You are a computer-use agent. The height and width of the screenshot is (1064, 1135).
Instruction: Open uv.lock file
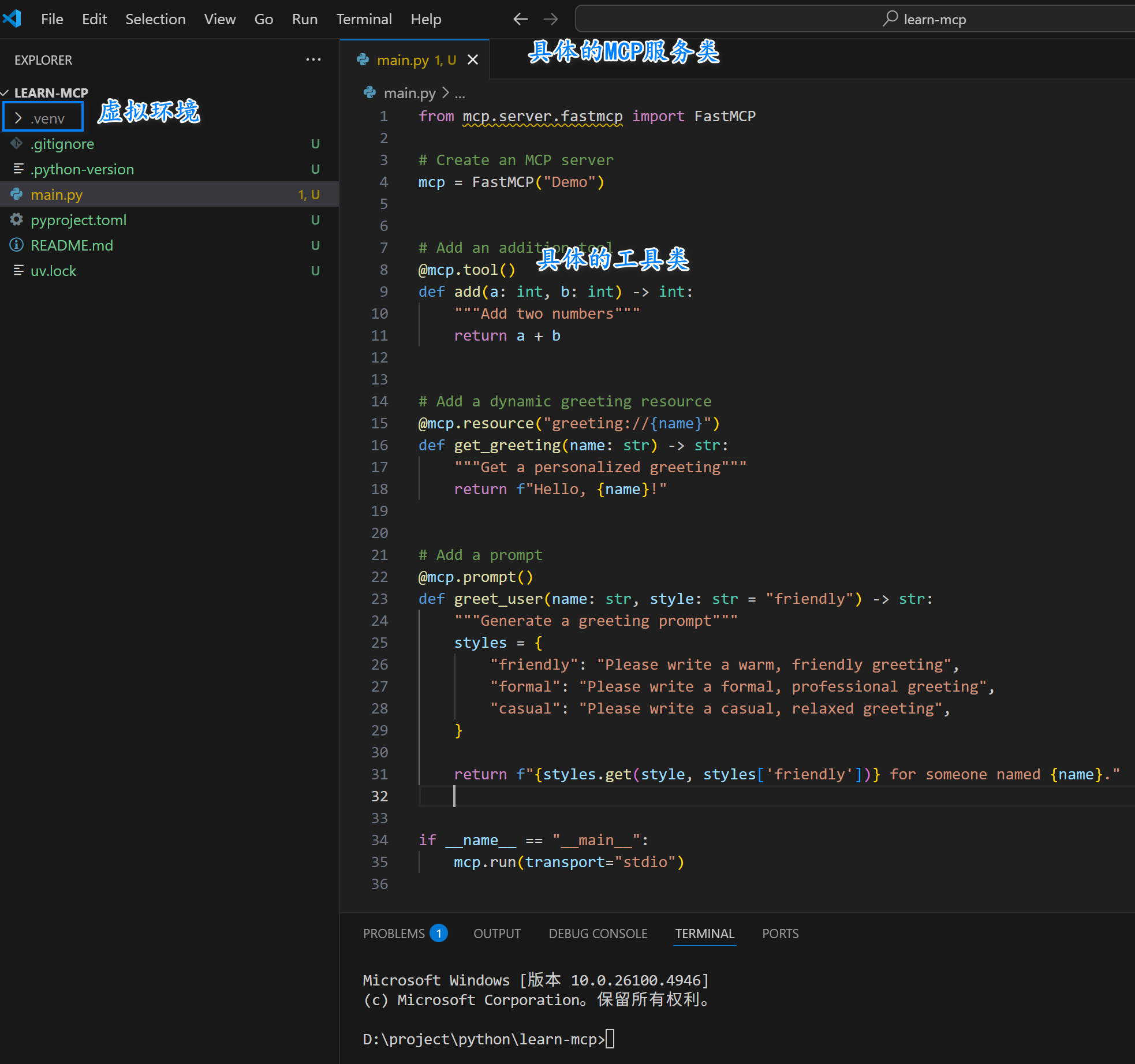pyautogui.click(x=53, y=271)
